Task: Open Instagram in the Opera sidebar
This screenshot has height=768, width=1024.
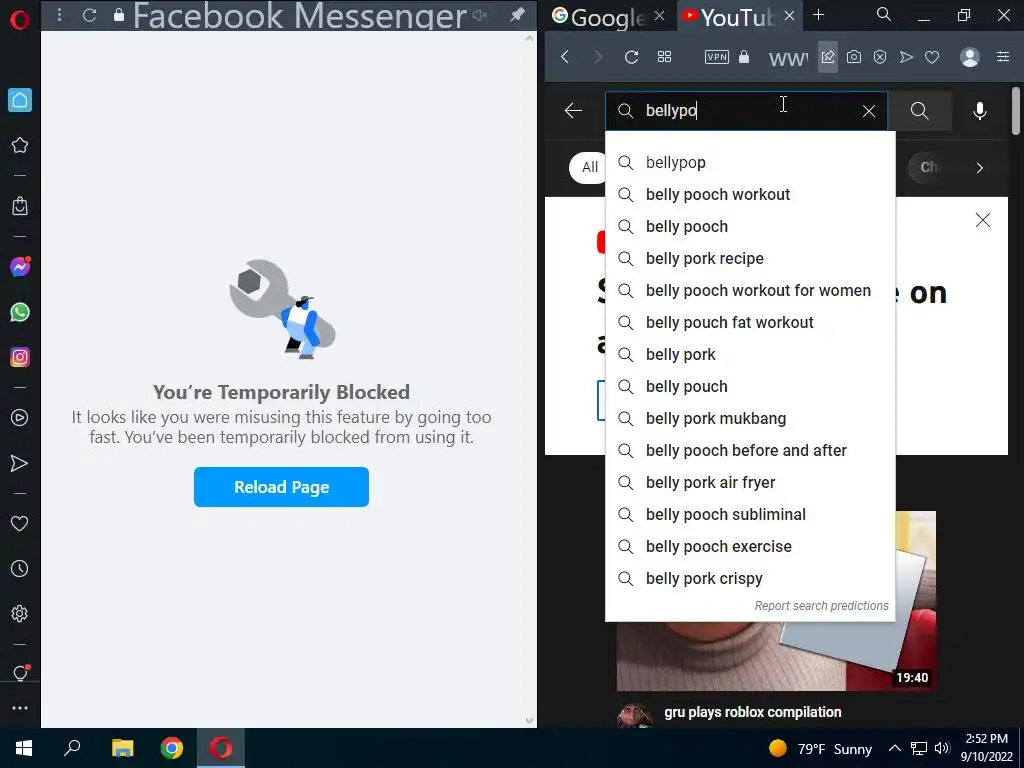Action: [x=20, y=357]
